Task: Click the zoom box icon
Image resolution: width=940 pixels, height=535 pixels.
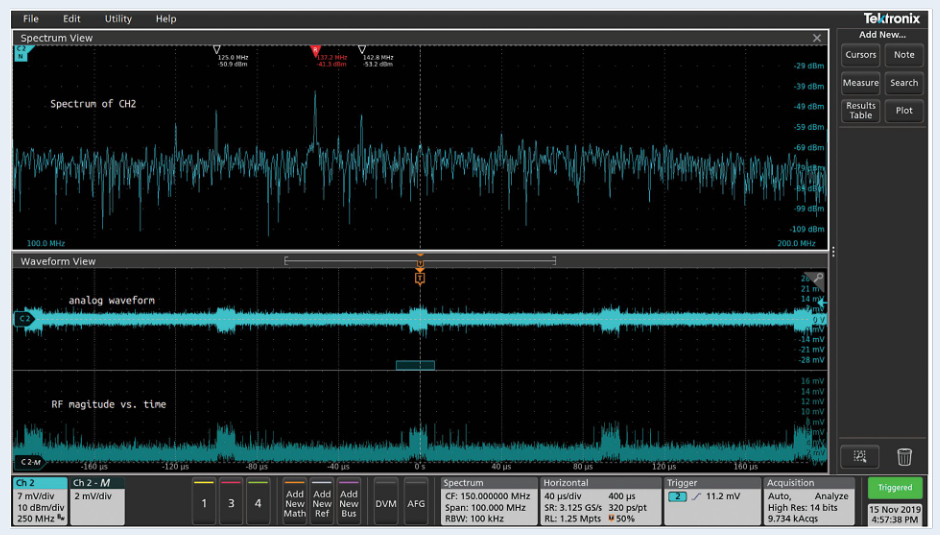Action: coord(860,457)
